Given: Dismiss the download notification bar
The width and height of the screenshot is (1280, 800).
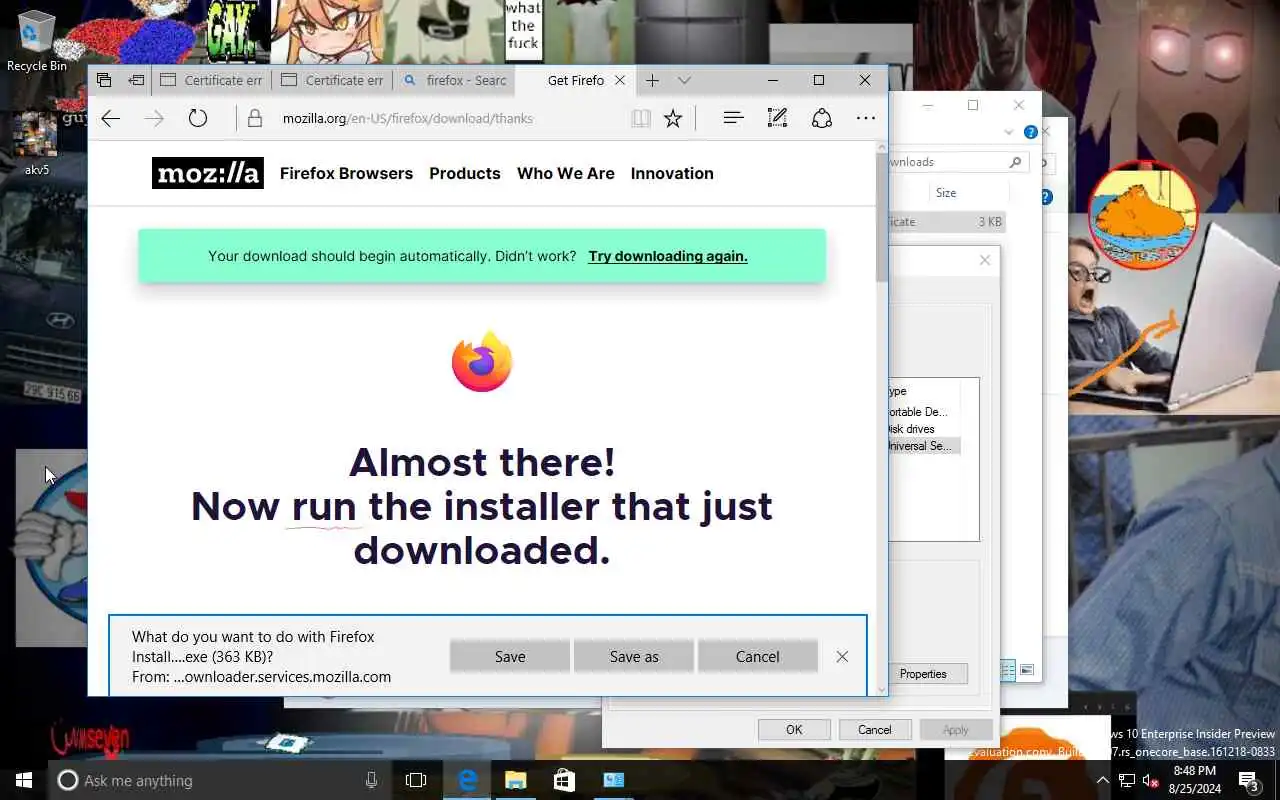Looking at the screenshot, I should pyautogui.click(x=842, y=657).
